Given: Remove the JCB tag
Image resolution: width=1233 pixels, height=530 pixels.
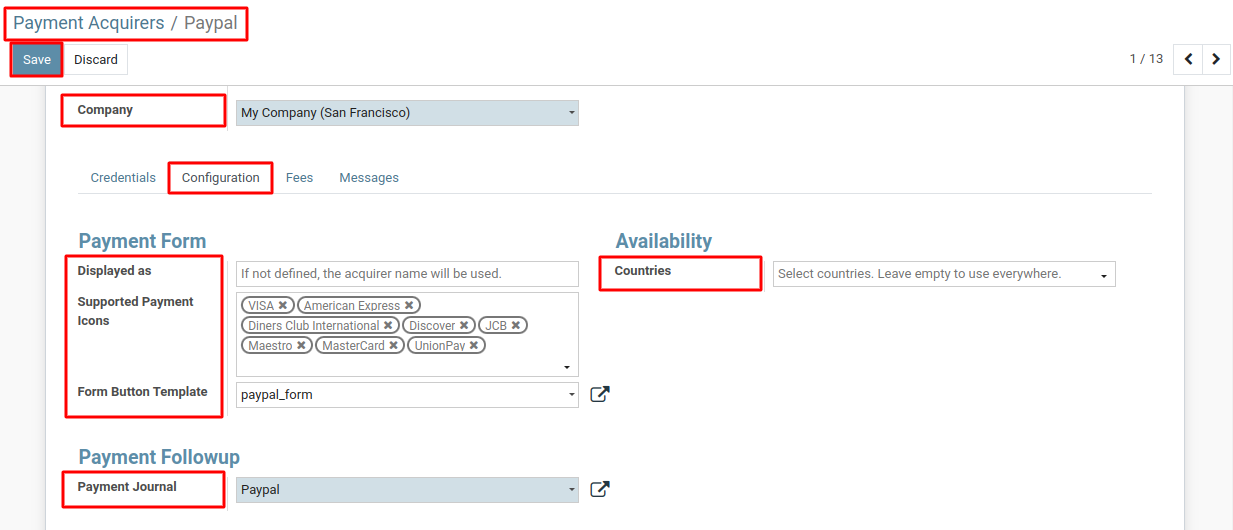Looking at the screenshot, I should [516, 326].
